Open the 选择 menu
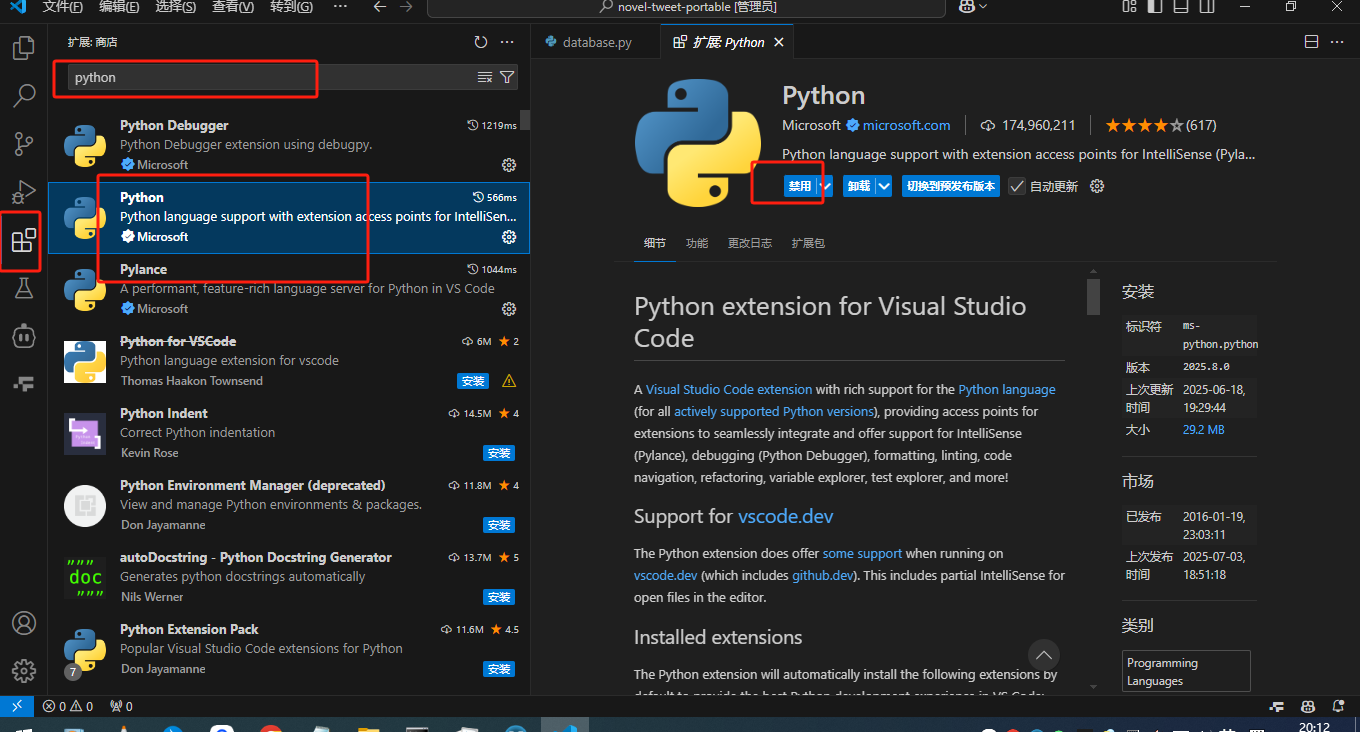 point(176,7)
